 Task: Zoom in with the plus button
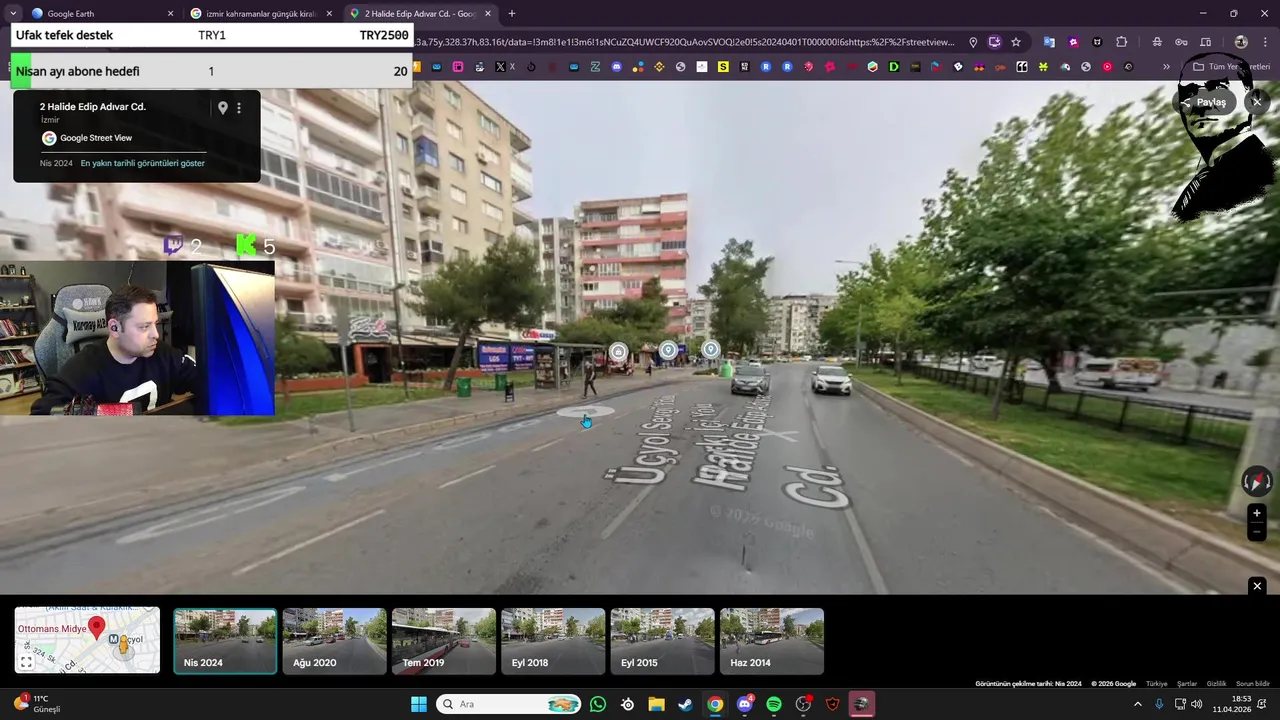pos(1257,514)
